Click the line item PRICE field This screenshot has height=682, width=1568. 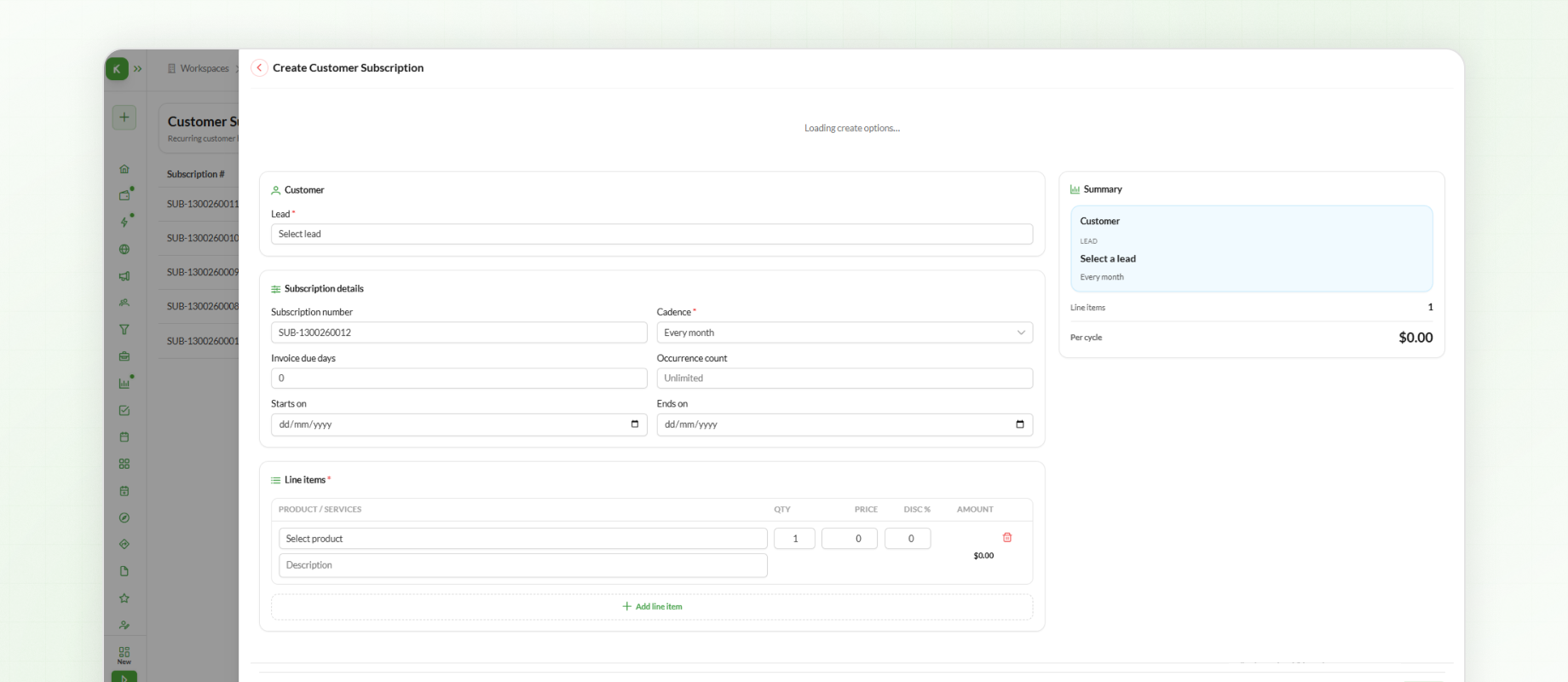[850, 539]
